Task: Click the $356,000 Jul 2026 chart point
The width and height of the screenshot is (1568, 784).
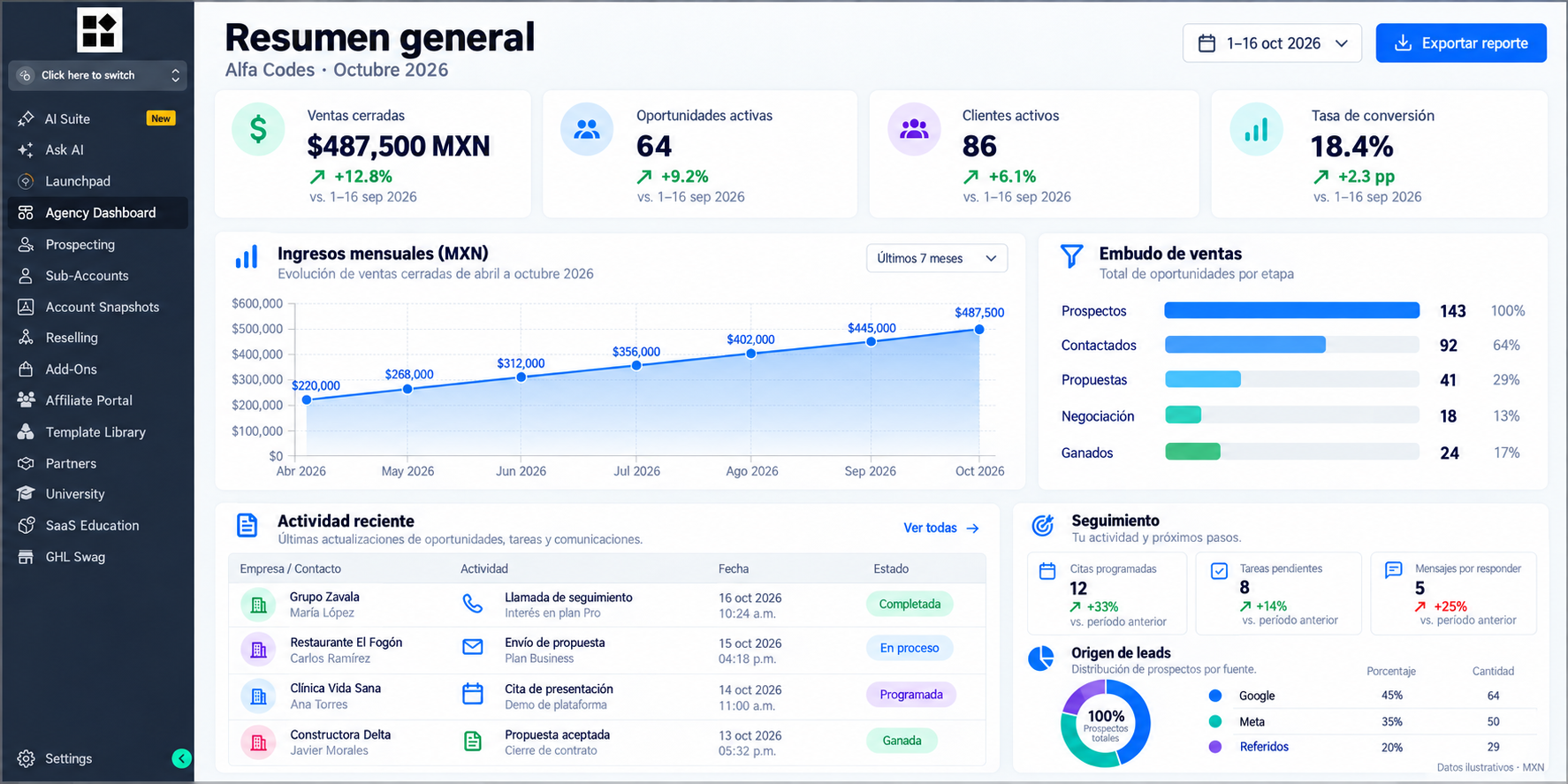Action: [636, 364]
